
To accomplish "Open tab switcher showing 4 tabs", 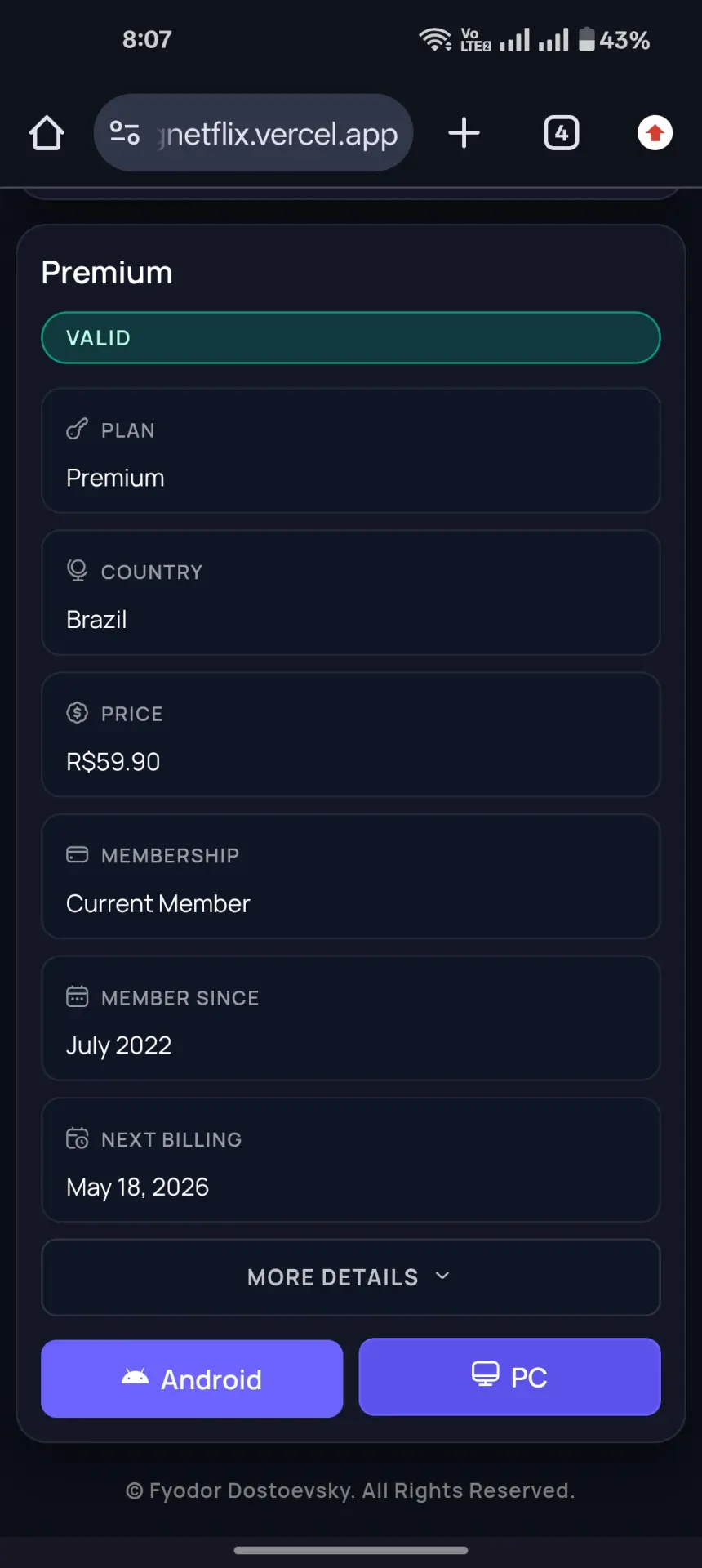I will coord(562,133).
